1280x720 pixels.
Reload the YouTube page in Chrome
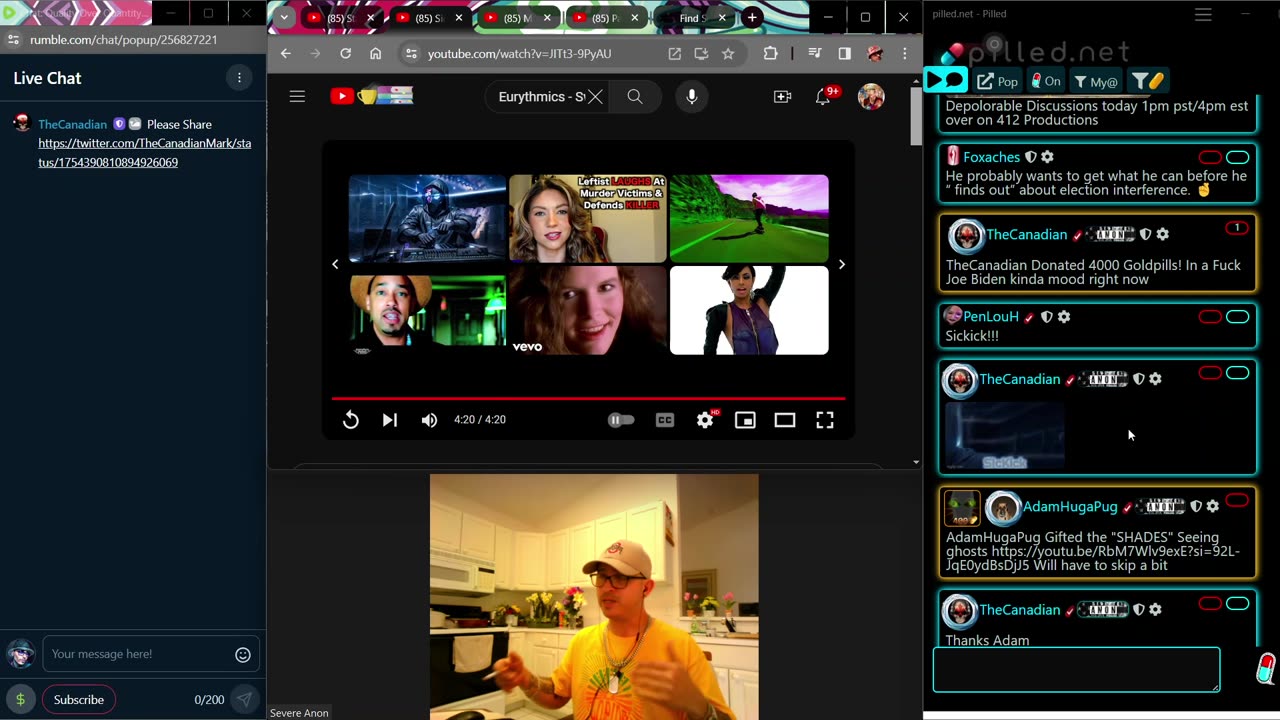pyautogui.click(x=345, y=53)
